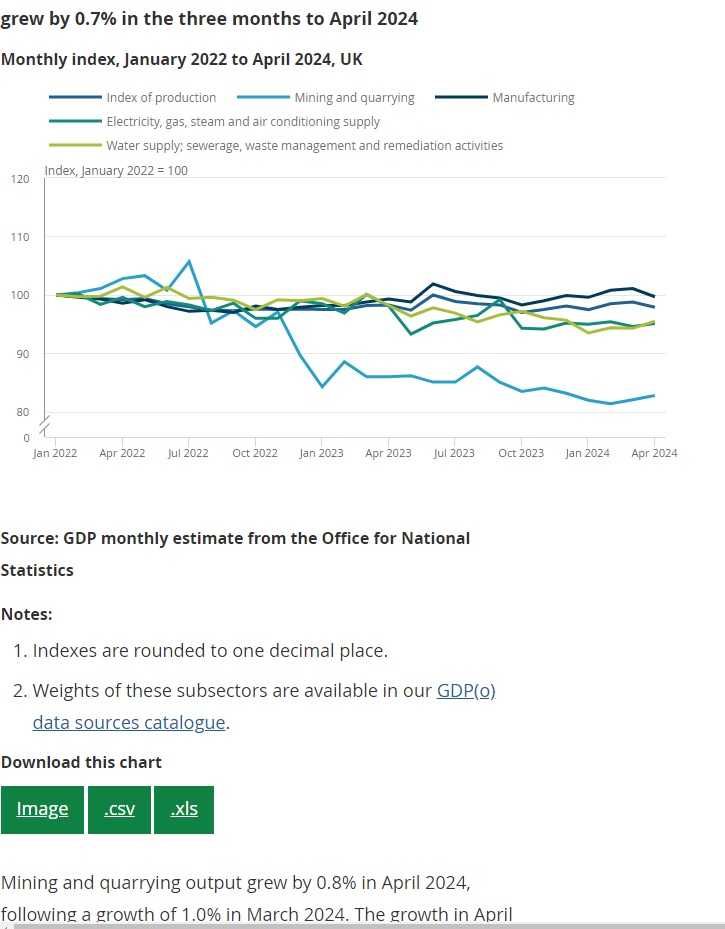Click the Source: GDP monthly estimate text
The height and width of the screenshot is (929, 725).
[x=235, y=538]
